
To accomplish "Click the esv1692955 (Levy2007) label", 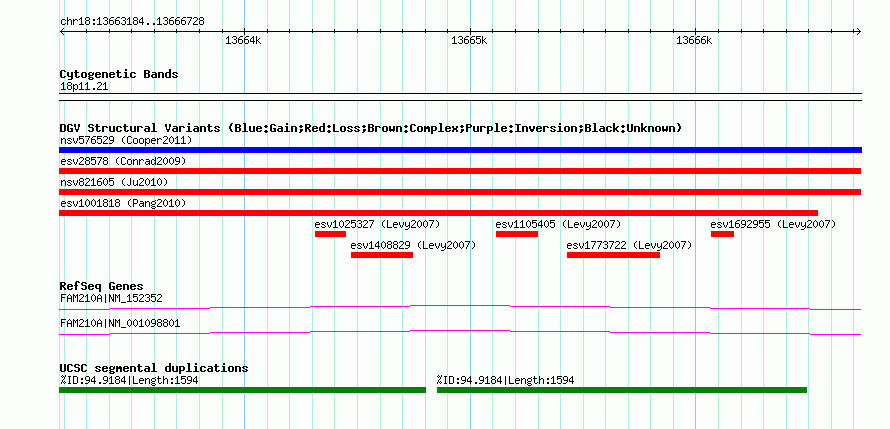I will (773, 224).
